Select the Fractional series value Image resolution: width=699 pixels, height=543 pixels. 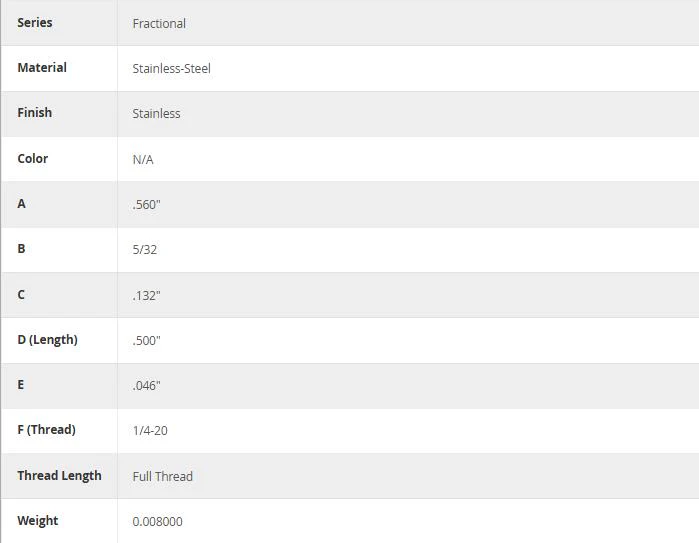159,24
